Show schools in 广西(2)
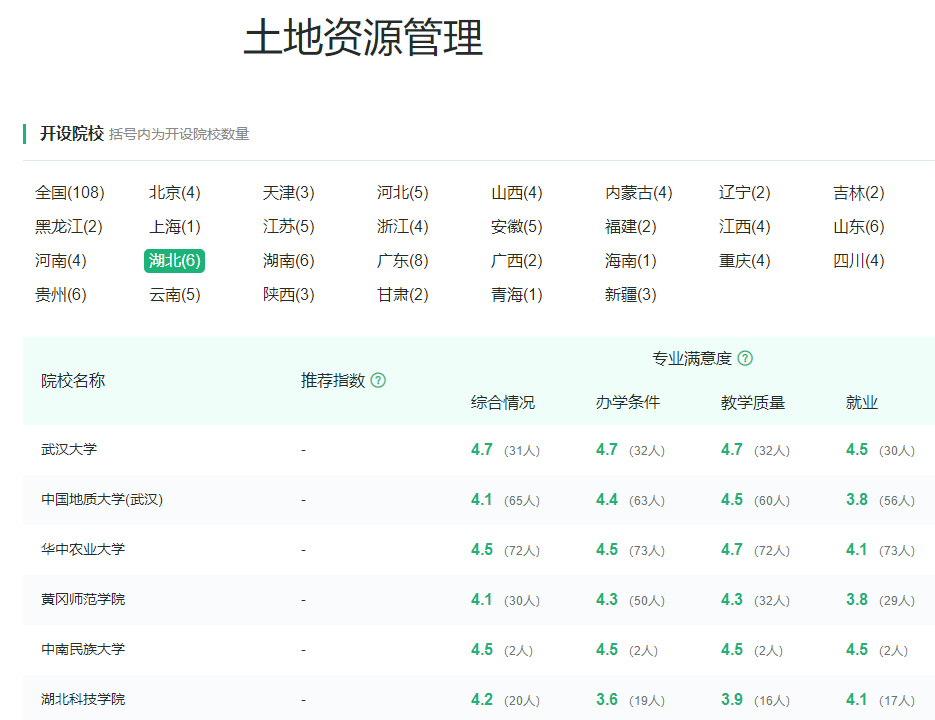 (x=516, y=261)
